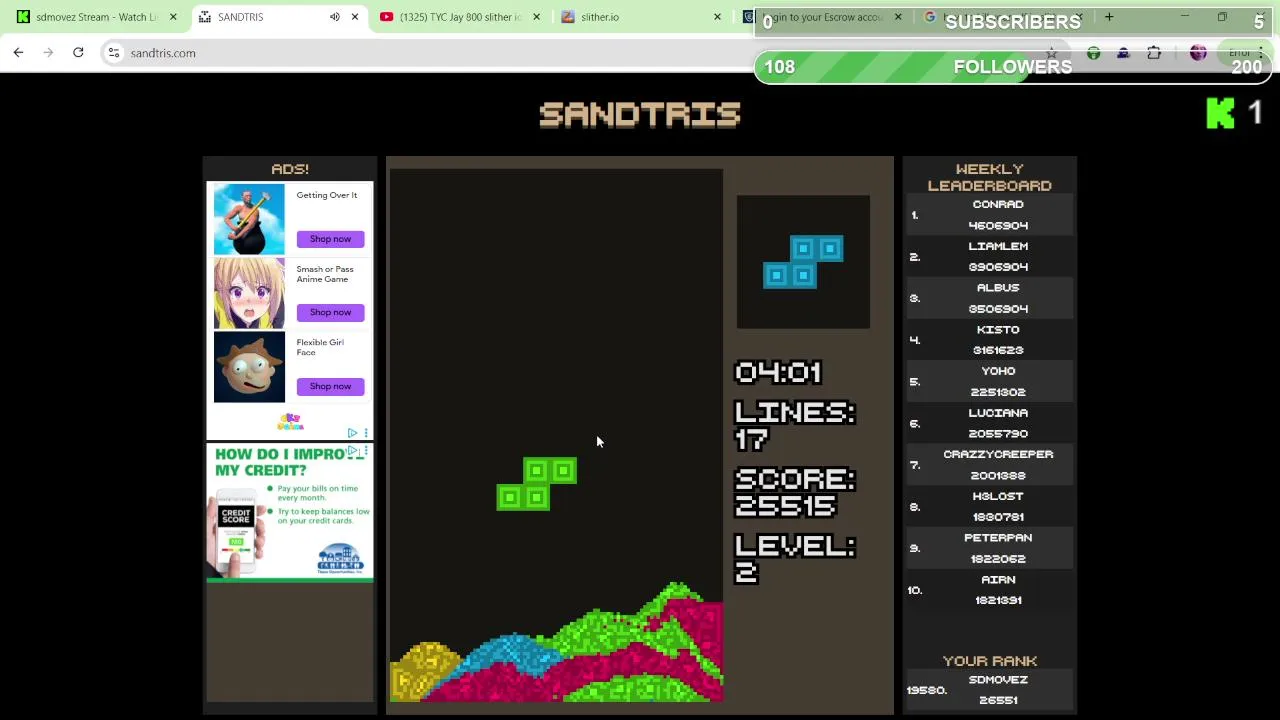This screenshot has height=720, width=1280.
Task: Click the FOLLOWERS progress bar overlay
Action: click(x=1013, y=67)
